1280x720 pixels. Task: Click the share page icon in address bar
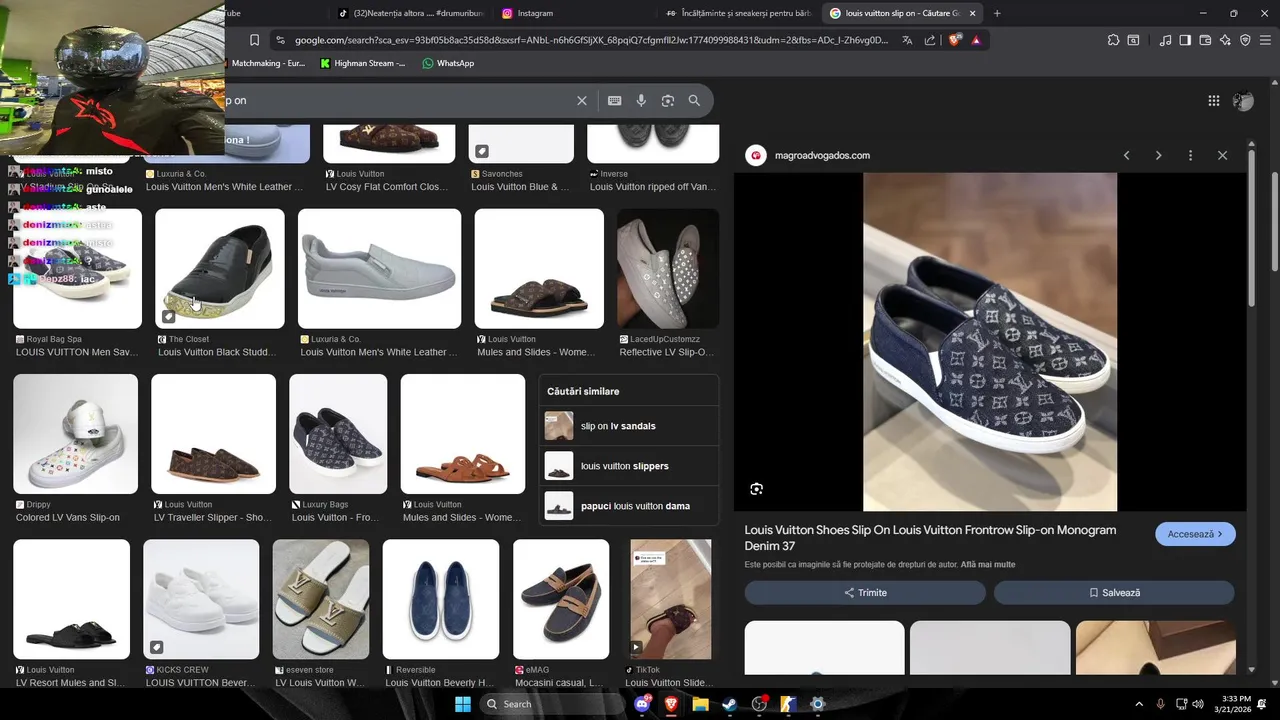(930, 40)
